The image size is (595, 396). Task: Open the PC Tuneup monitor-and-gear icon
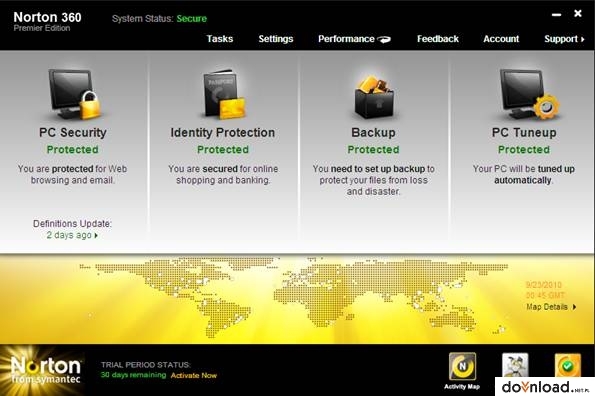[x=529, y=94]
